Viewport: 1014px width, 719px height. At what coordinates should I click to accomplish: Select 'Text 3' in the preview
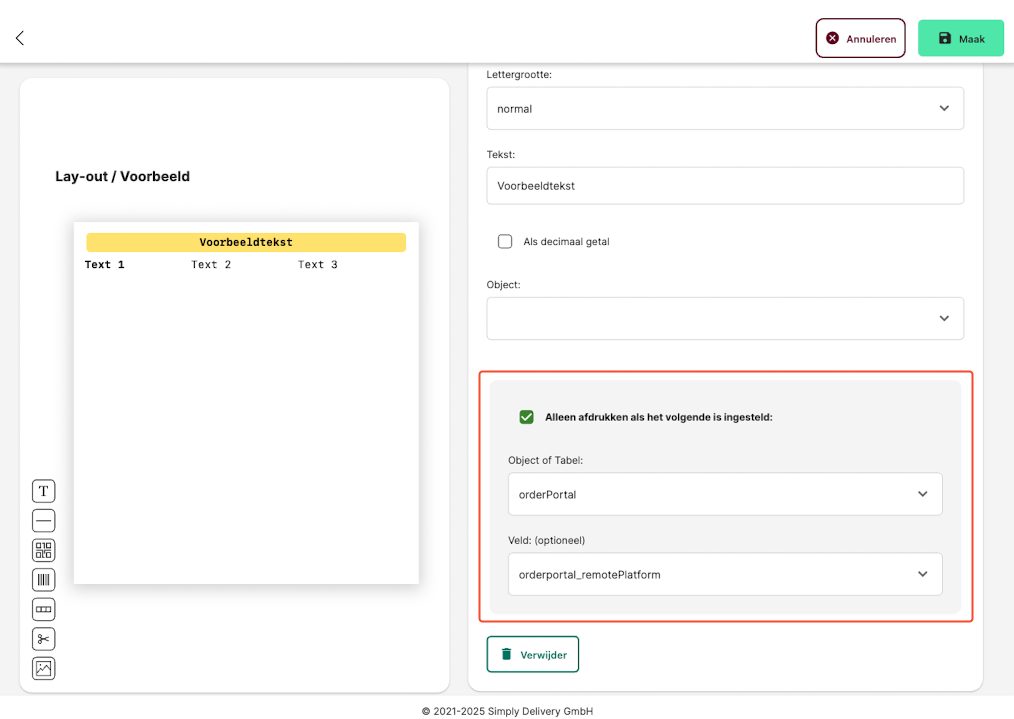coord(318,264)
